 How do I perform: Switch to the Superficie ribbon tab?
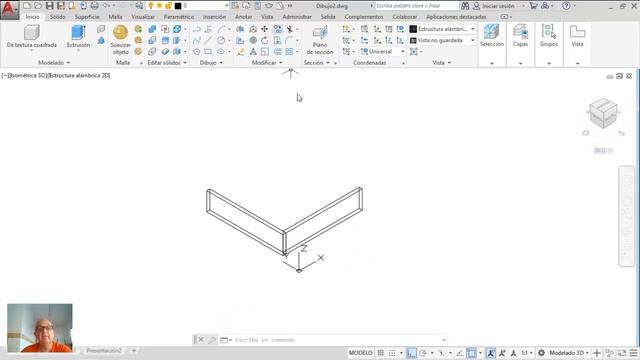click(x=87, y=17)
